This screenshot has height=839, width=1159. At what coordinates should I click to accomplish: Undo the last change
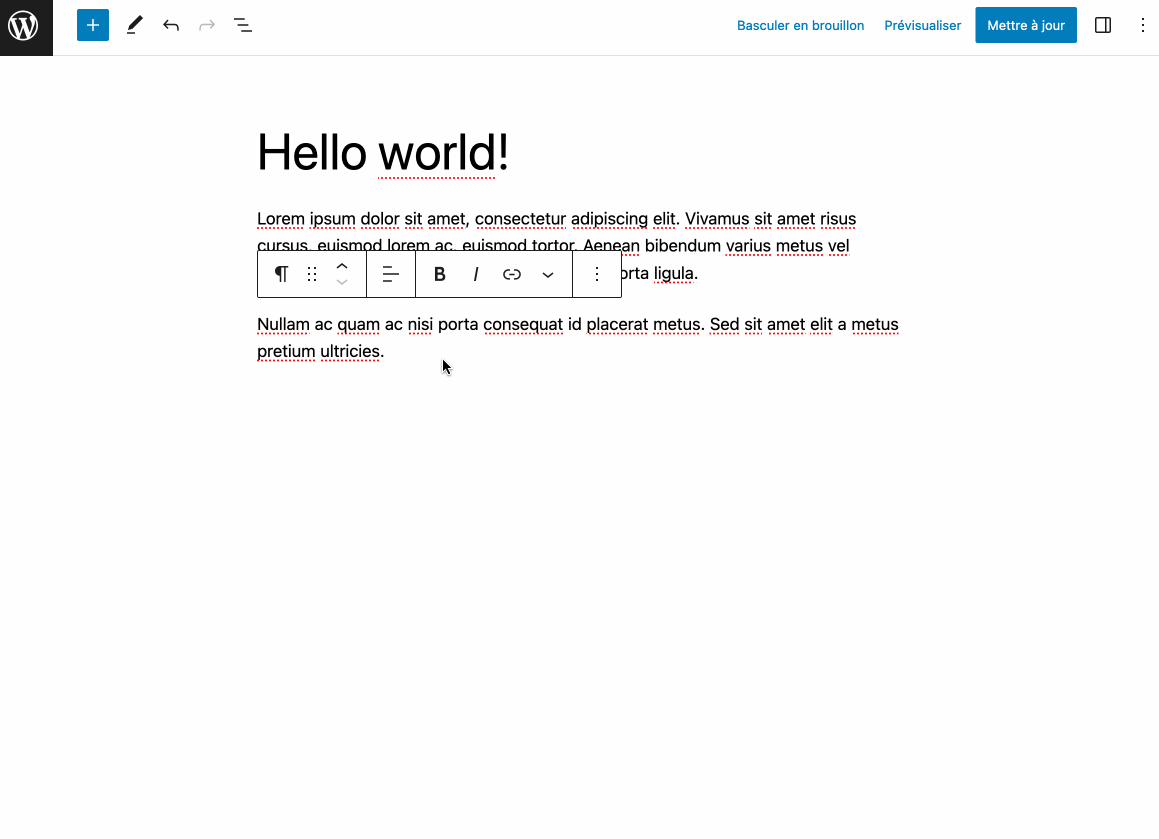[171, 26]
